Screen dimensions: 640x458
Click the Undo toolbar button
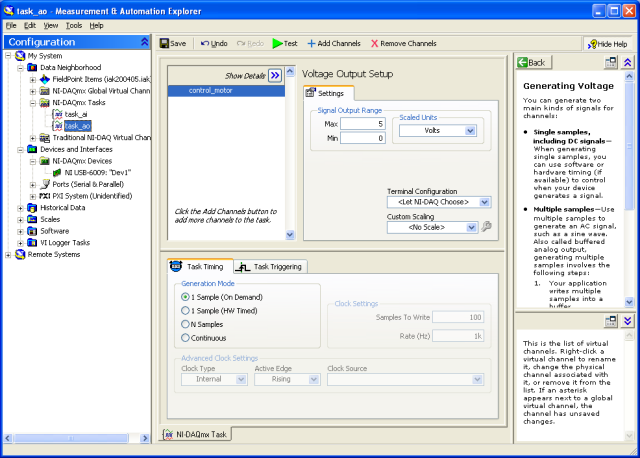click(214, 43)
